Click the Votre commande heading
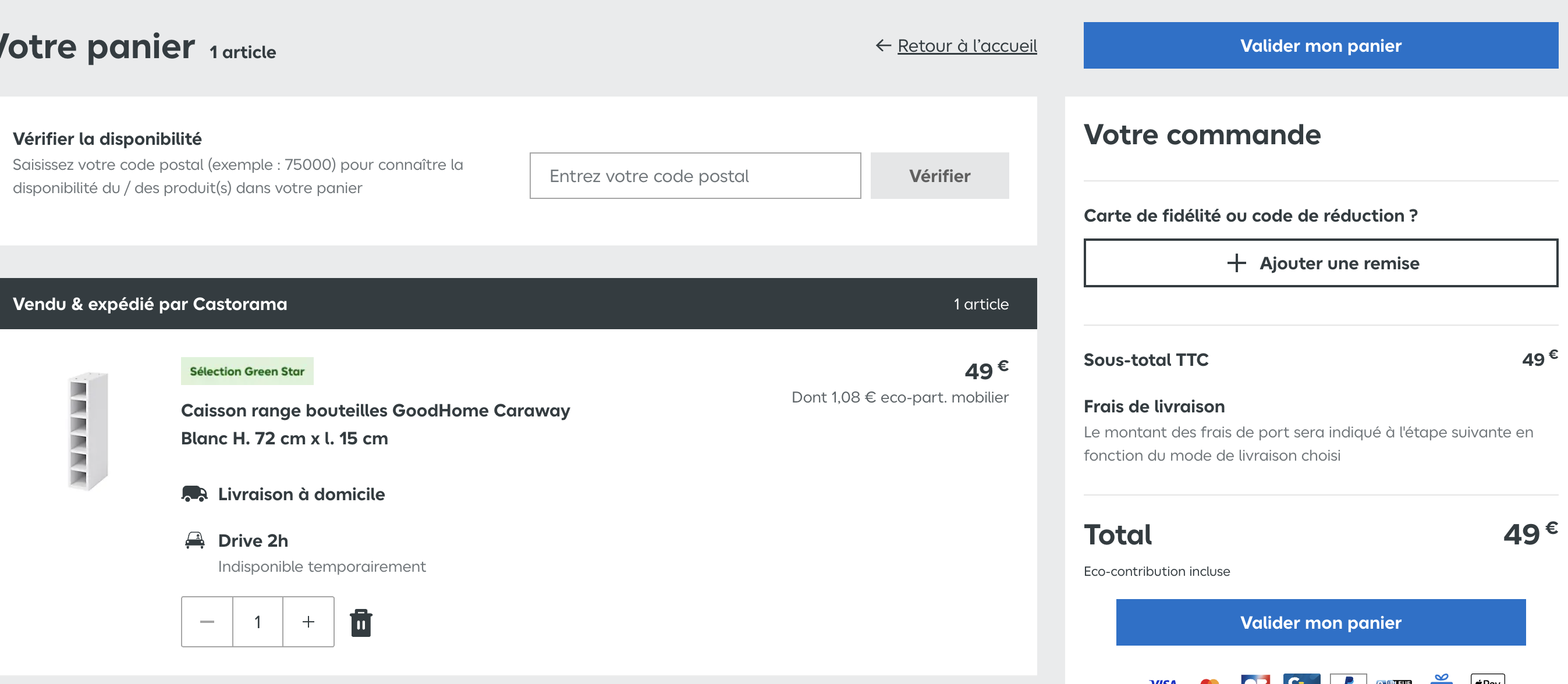 click(1202, 134)
